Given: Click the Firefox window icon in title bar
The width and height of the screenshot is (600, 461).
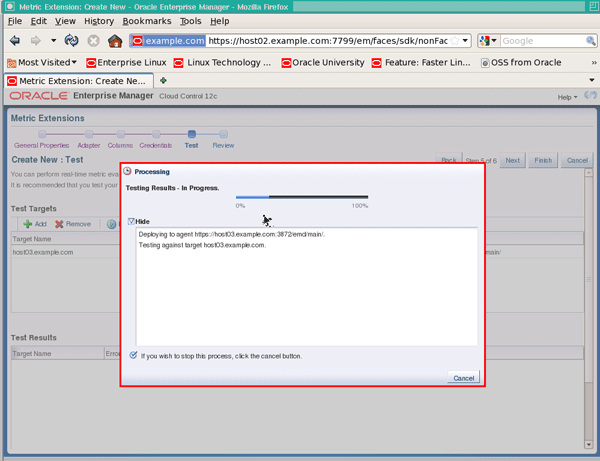Looking at the screenshot, I should click(x=10, y=7).
